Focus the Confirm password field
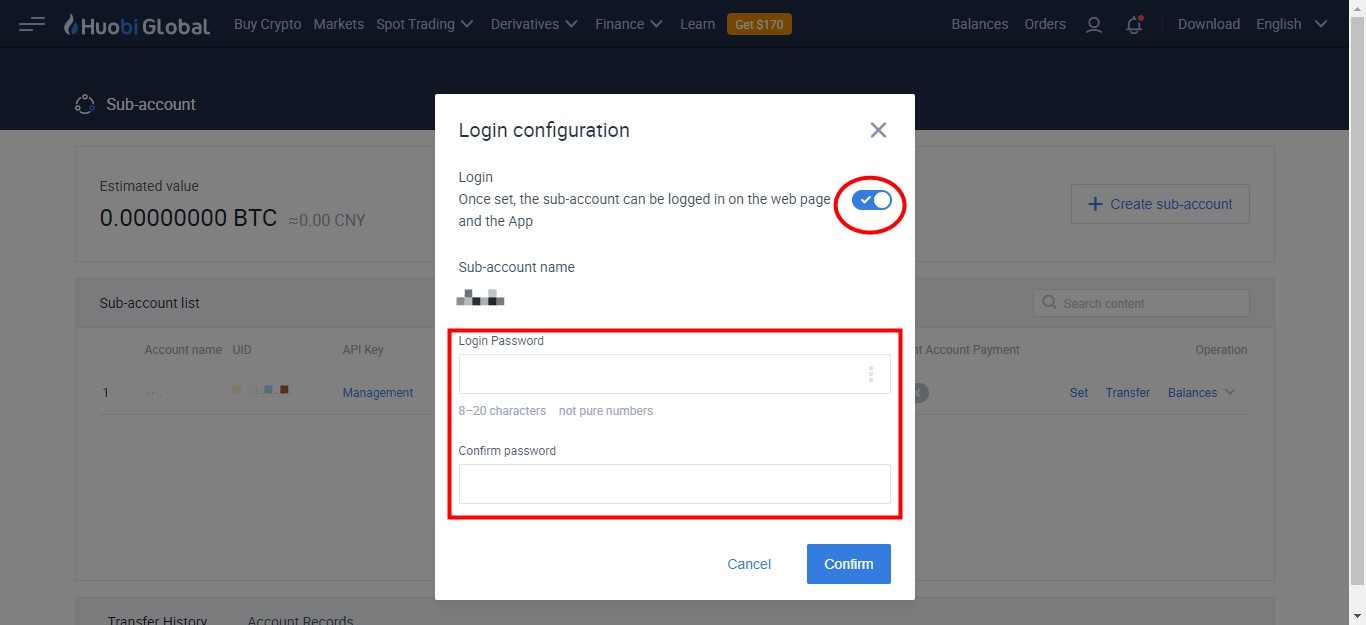The image size is (1366, 625). click(675, 484)
